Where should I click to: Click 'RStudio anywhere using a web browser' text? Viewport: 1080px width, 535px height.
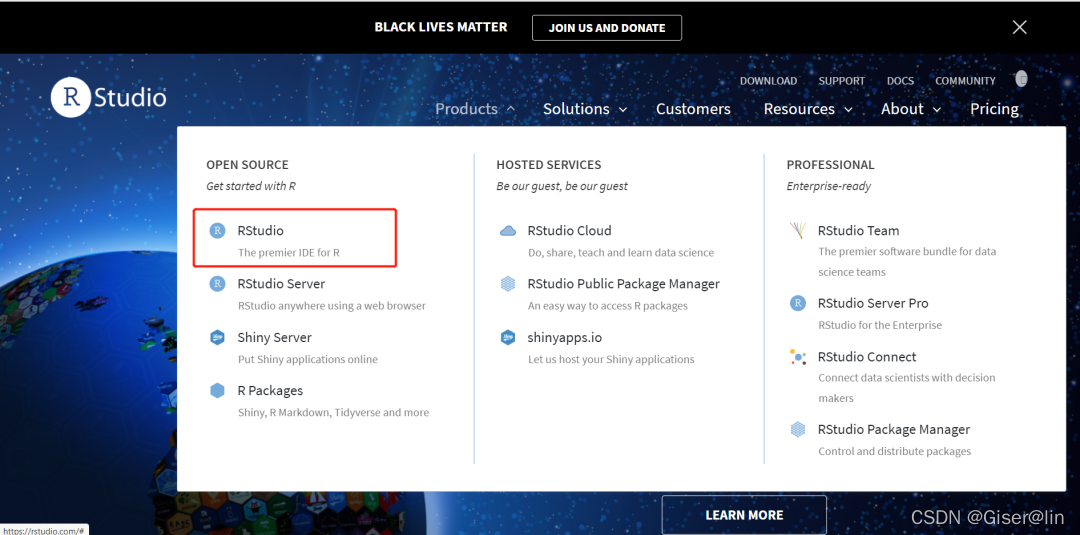(x=332, y=306)
